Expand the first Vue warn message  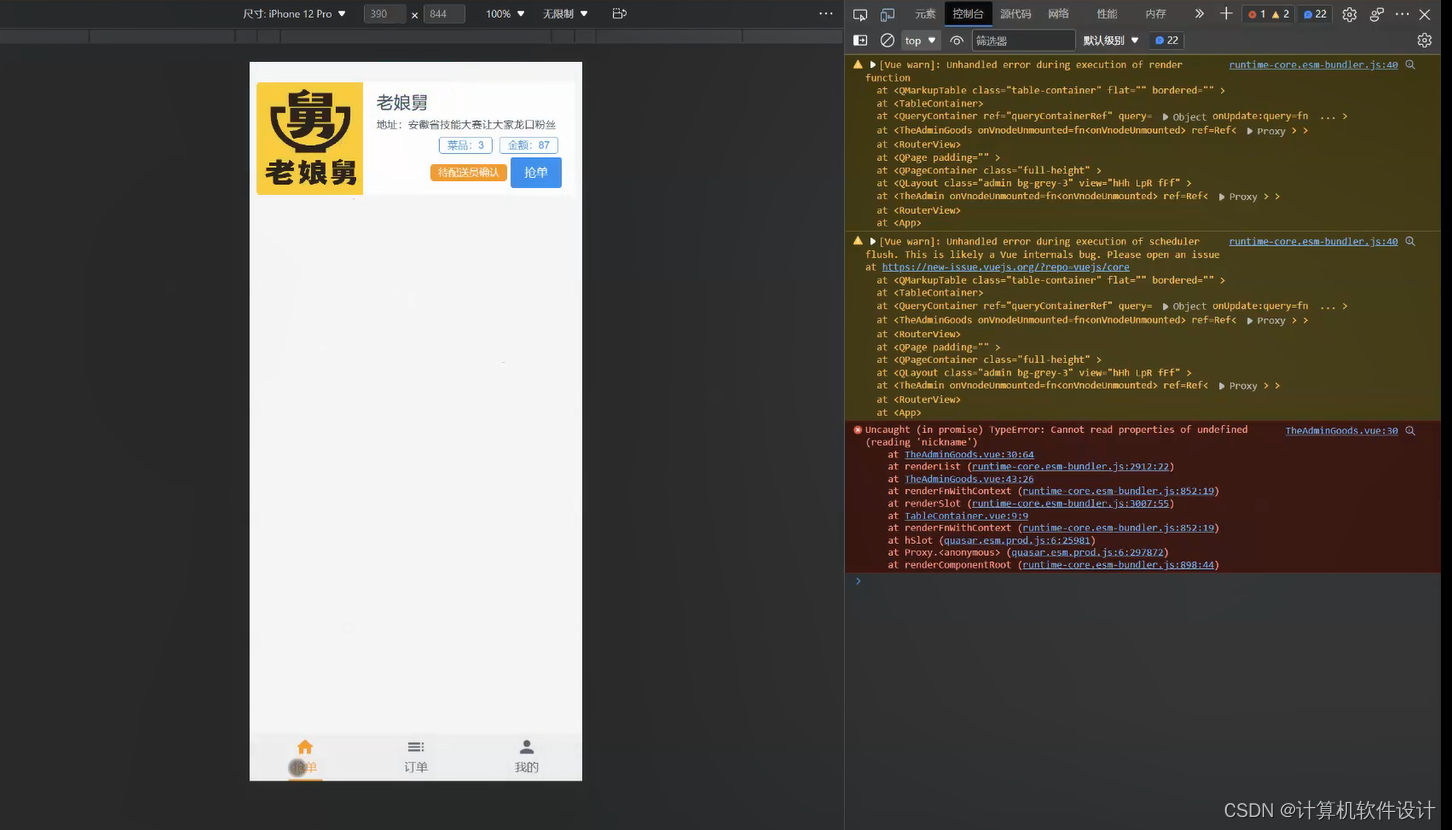[873, 65]
